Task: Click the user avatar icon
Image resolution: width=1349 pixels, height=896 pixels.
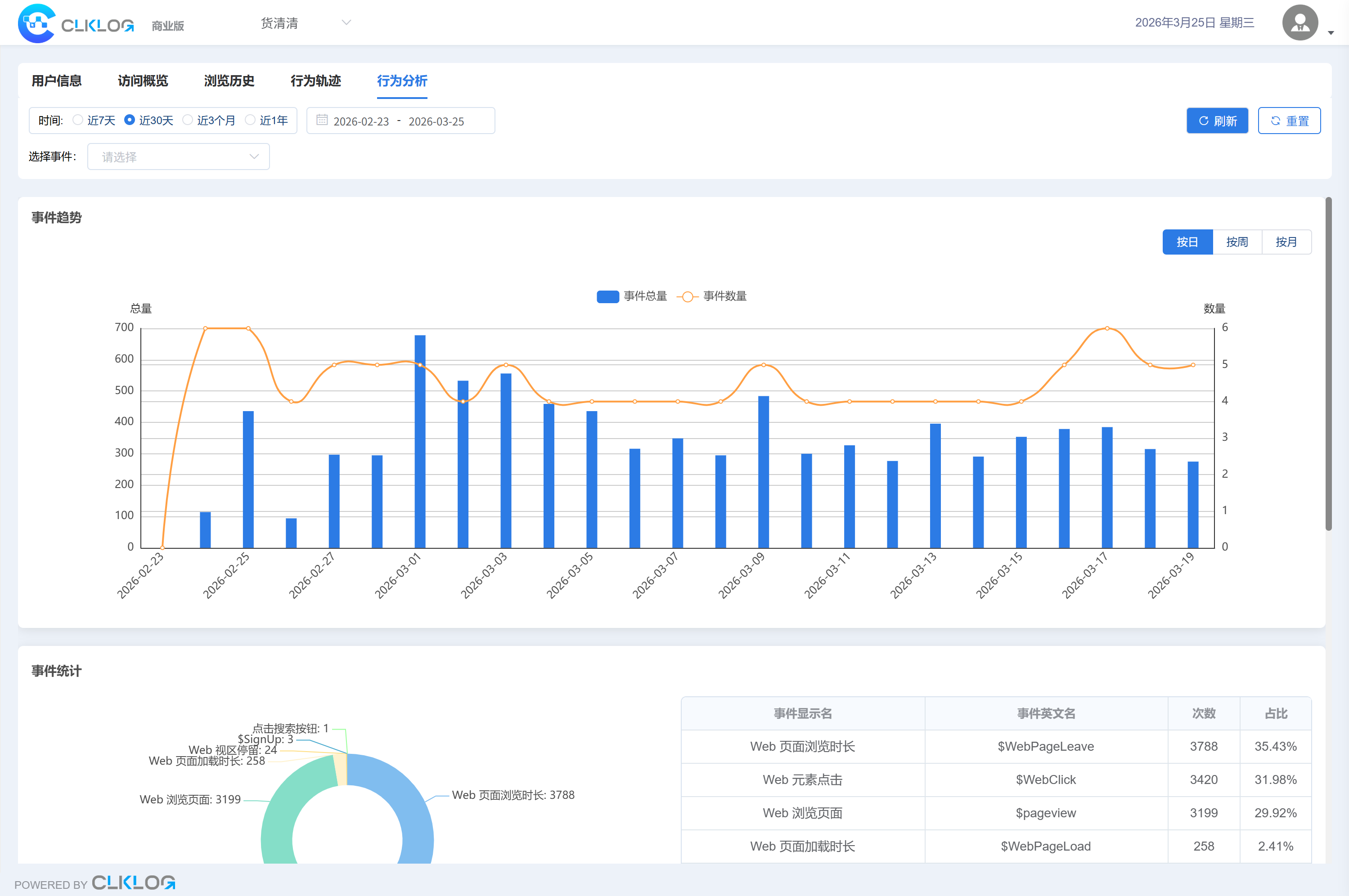Action: (x=1300, y=23)
